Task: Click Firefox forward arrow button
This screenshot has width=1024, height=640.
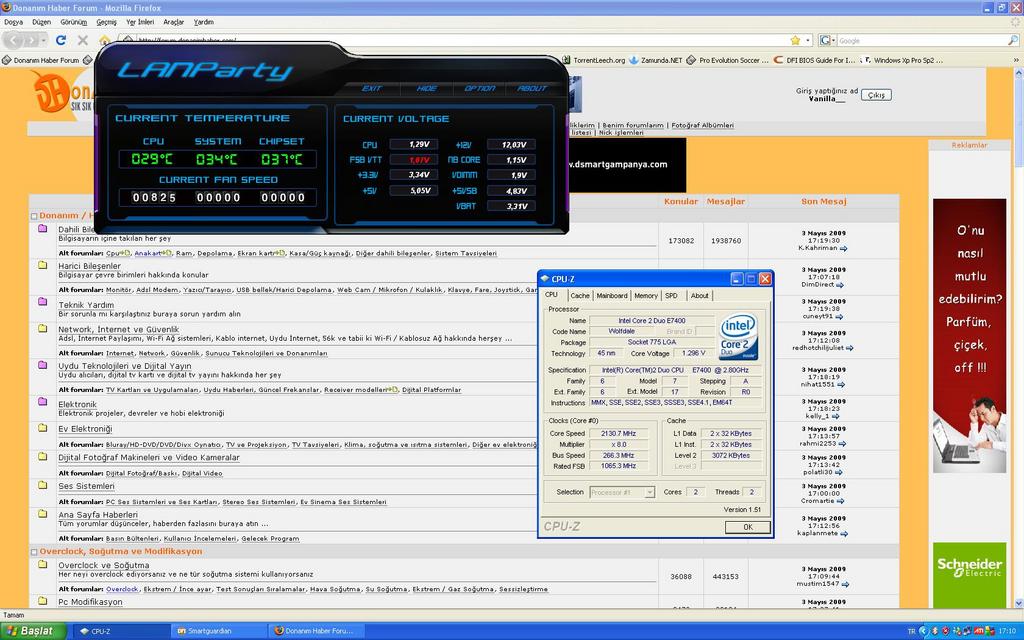Action: [x=31, y=40]
